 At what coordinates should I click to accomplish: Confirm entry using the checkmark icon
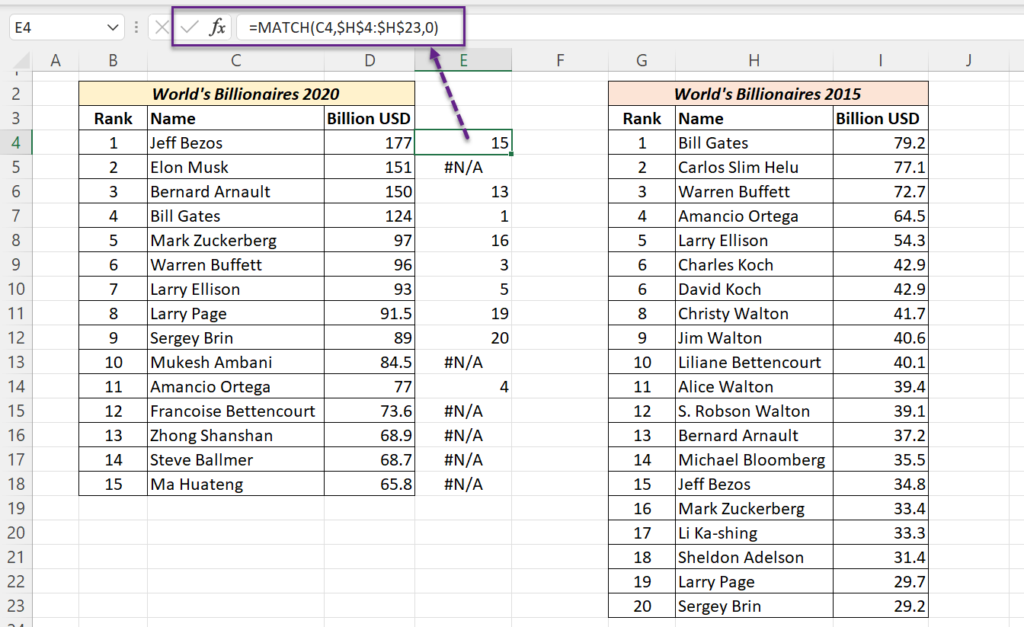click(x=188, y=27)
